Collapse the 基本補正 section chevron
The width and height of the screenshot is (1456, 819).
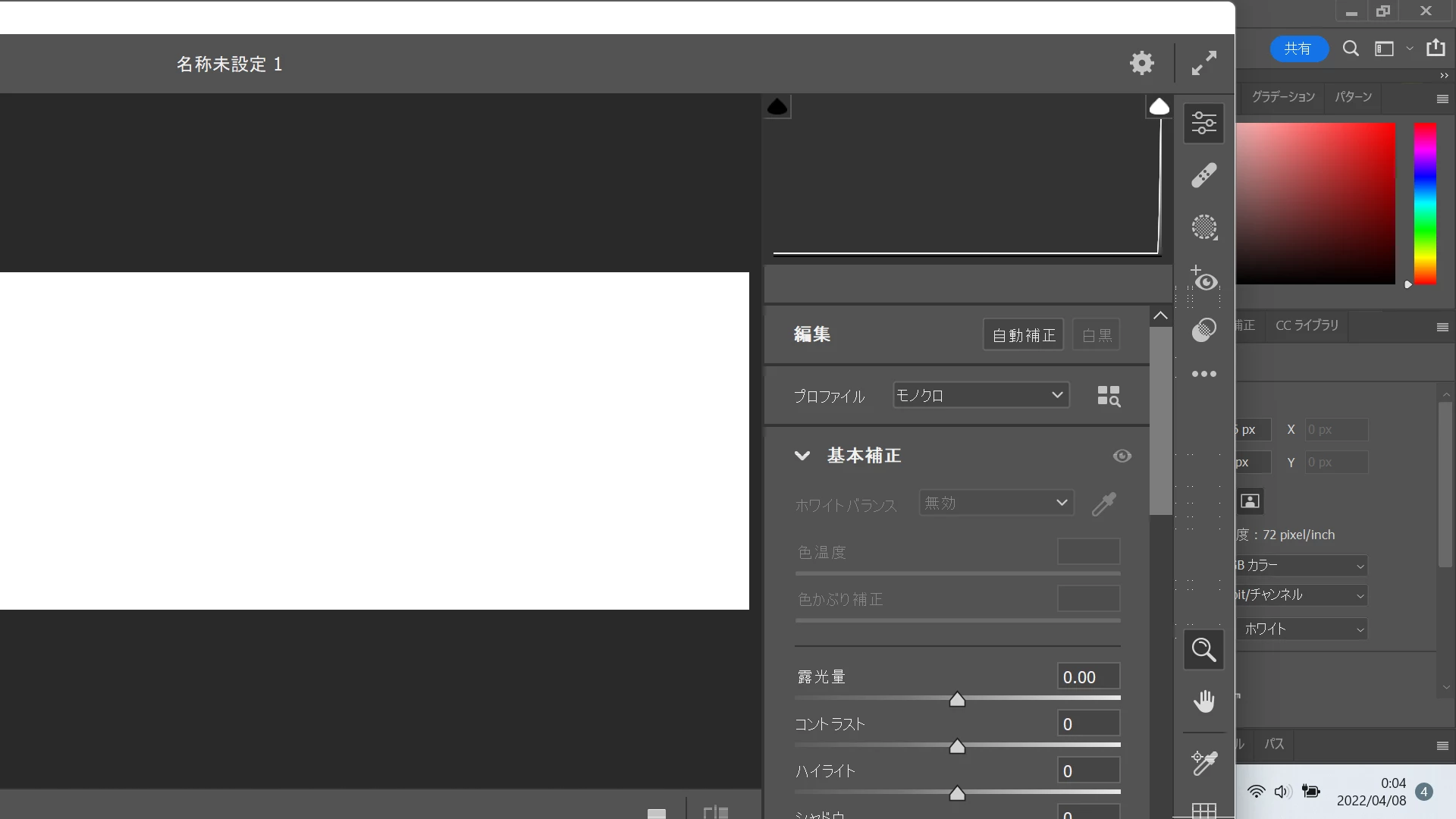pos(802,456)
